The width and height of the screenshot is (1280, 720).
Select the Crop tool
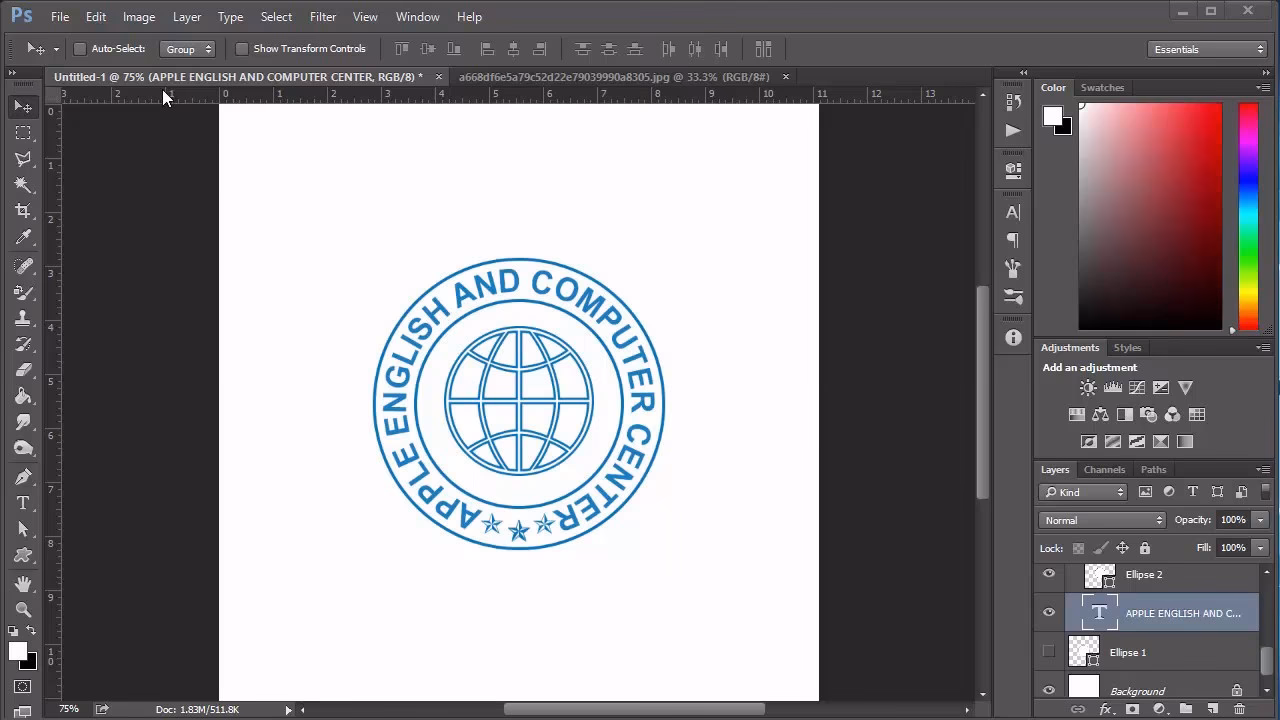point(23,211)
